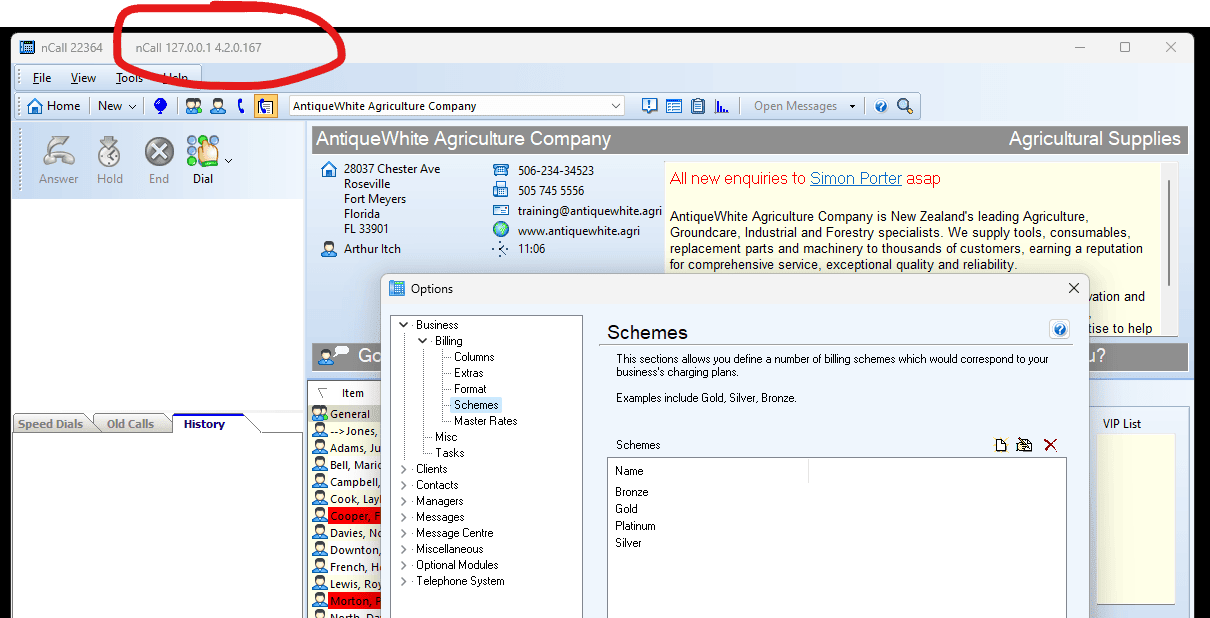Screen dimensions: 1210x618
Task: Select the Platinum scheme row
Action: pyautogui.click(x=836, y=526)
